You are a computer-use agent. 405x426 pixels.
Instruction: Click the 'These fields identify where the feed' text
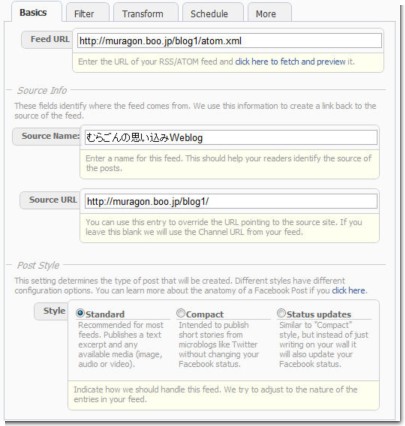(x=195, y=111)
